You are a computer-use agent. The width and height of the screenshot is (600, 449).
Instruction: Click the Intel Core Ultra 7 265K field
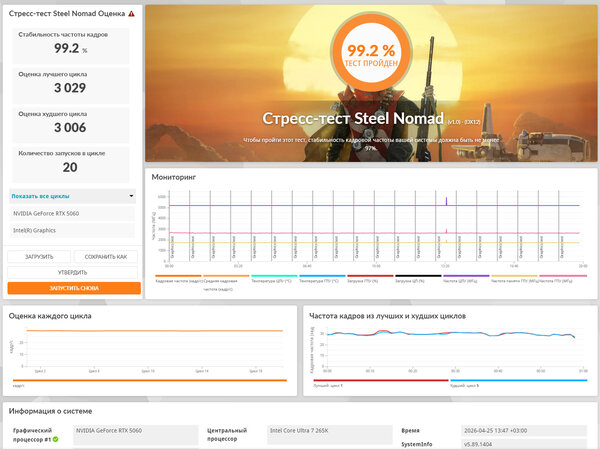tap(330, 434)
